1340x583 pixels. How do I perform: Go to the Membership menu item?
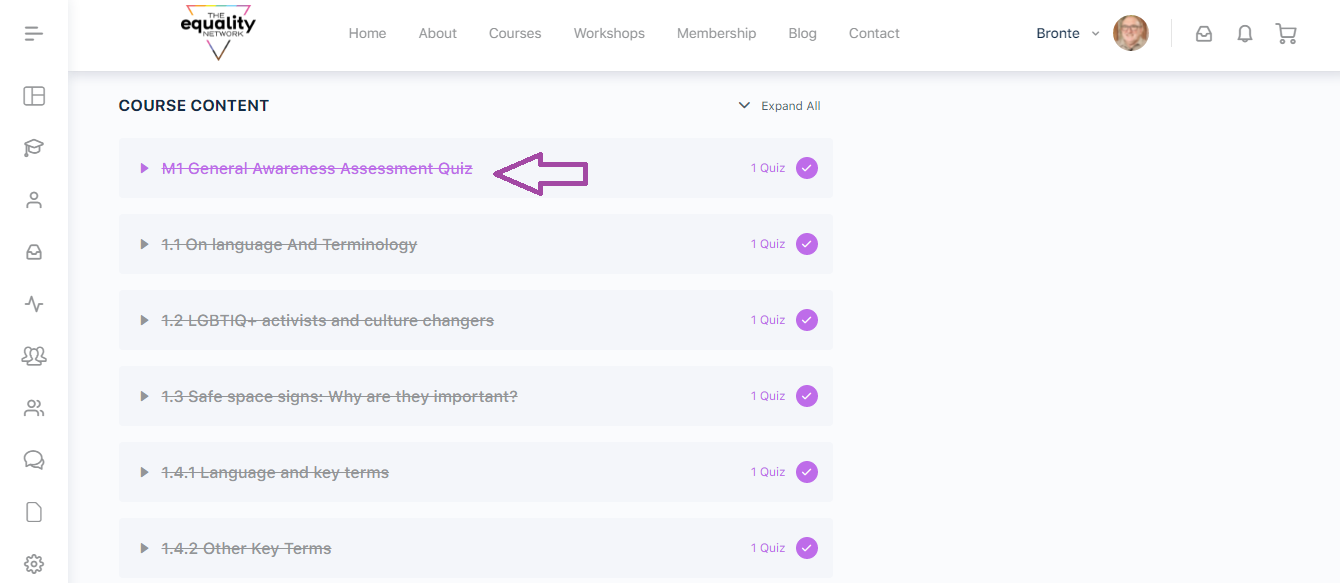tap(716, 33)
